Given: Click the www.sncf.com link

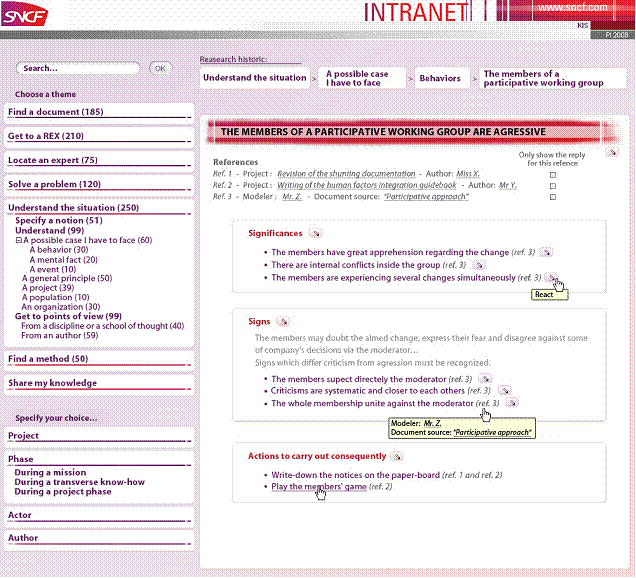Looking at the screenshot, I should click(573, 8).
